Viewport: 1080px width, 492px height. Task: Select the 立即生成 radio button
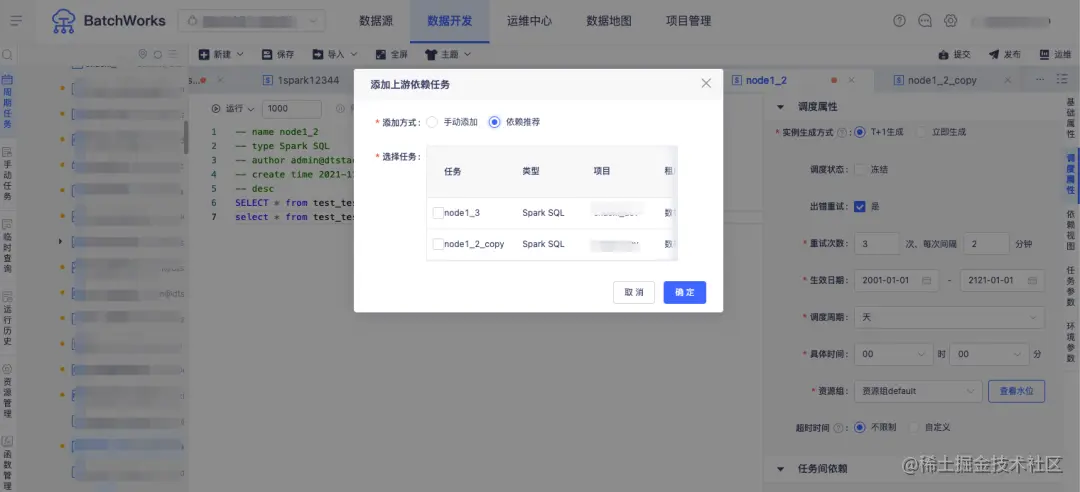(921, 132)
